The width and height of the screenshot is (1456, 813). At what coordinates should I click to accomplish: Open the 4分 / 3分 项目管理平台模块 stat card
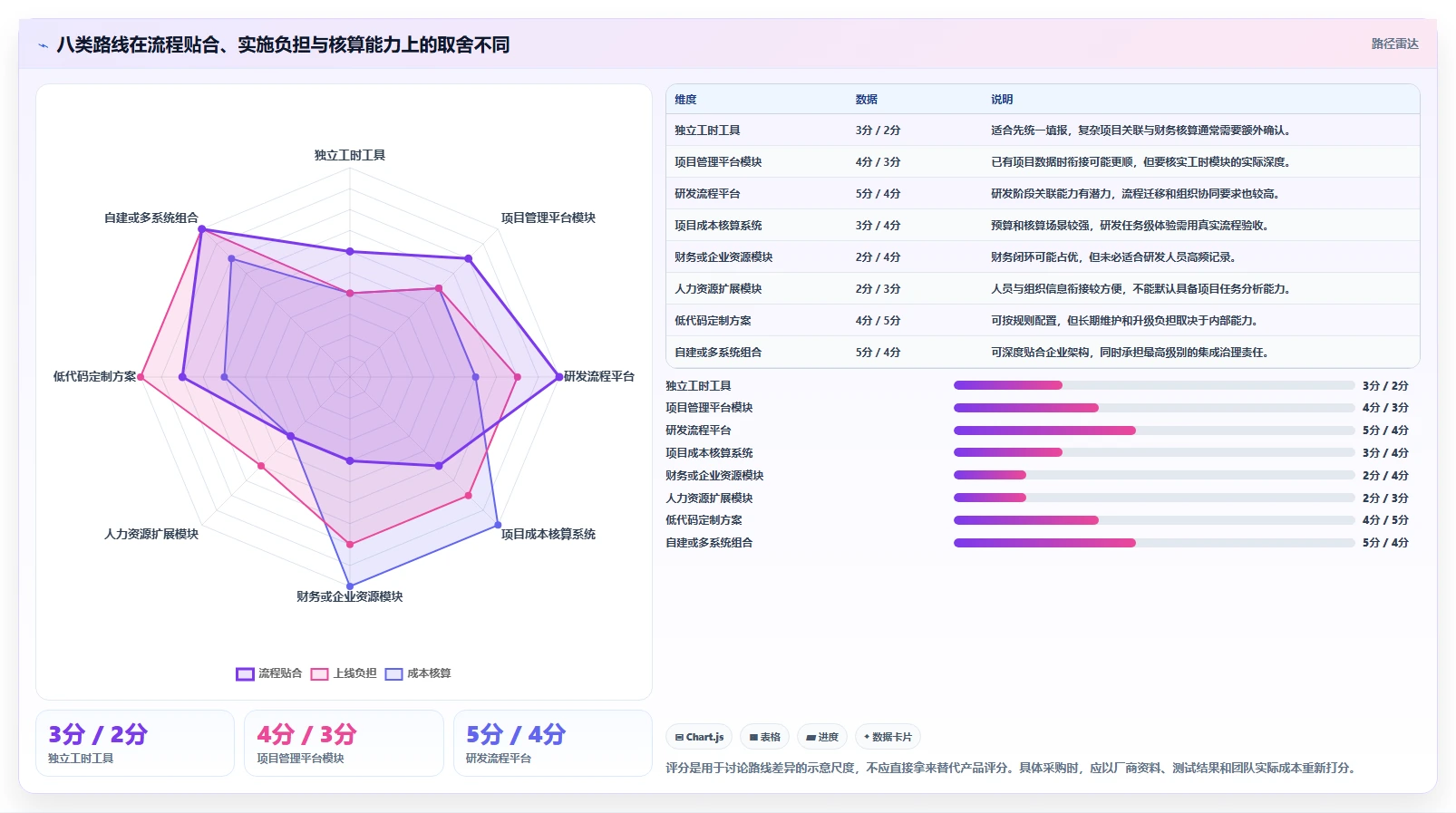344,743
